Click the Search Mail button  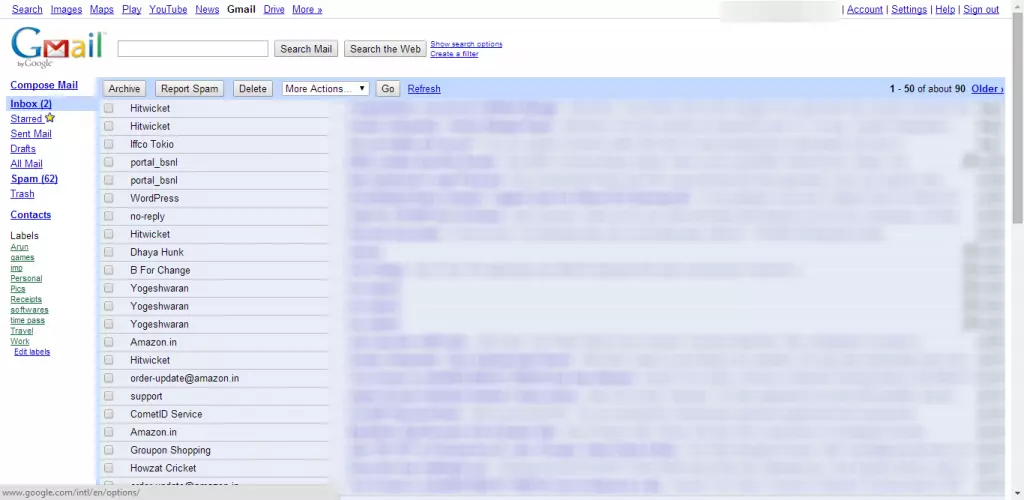(306, 49)
